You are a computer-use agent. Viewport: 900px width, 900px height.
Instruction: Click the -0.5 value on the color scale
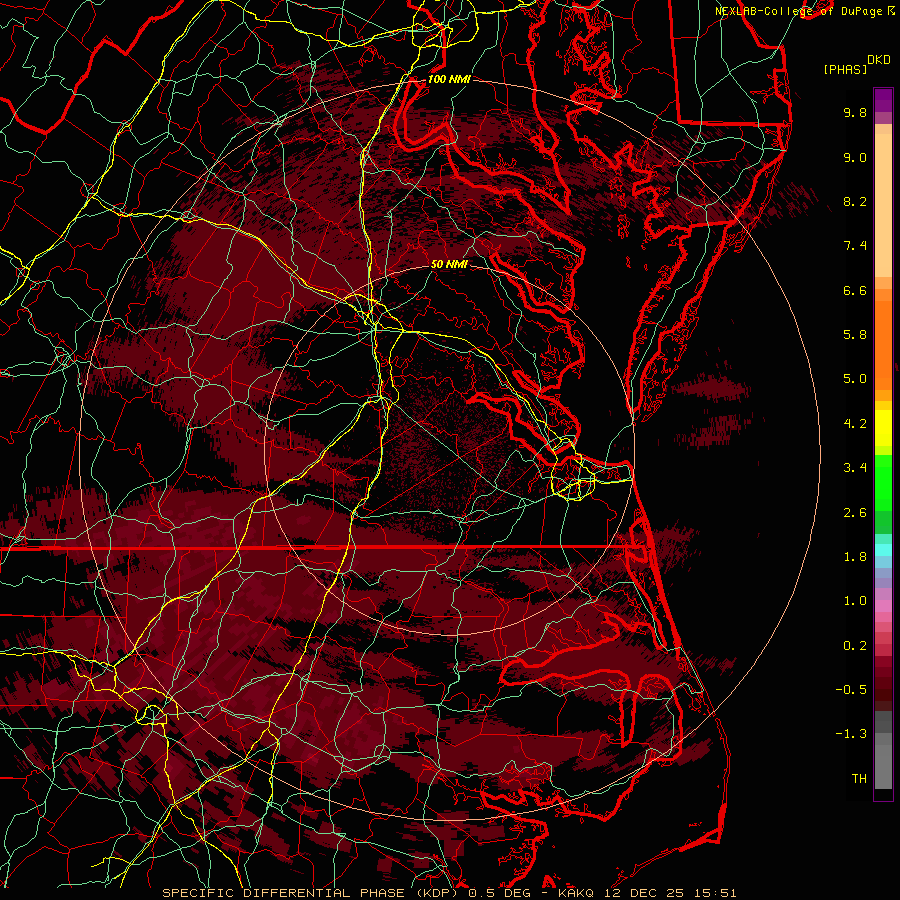[x=851, y=690]
